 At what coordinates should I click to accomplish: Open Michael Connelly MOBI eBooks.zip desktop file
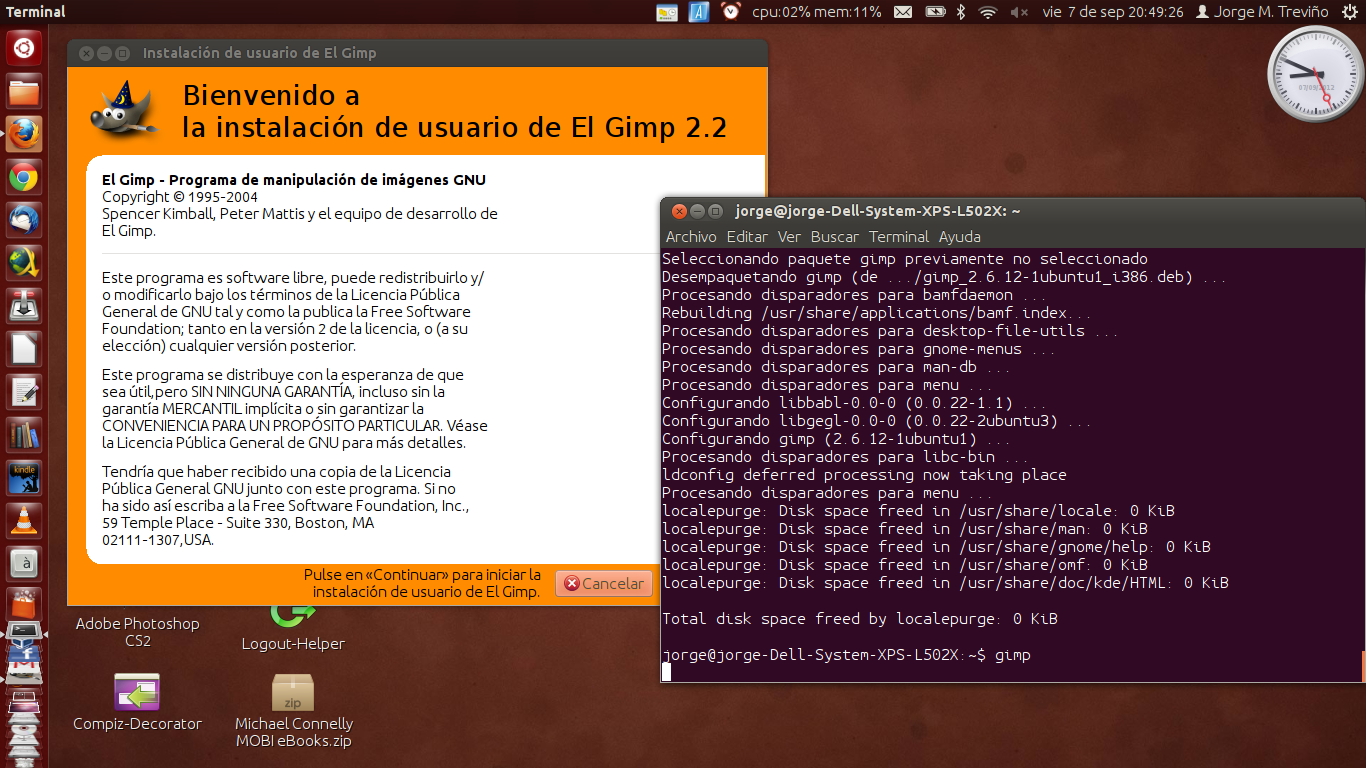(293, 692)
